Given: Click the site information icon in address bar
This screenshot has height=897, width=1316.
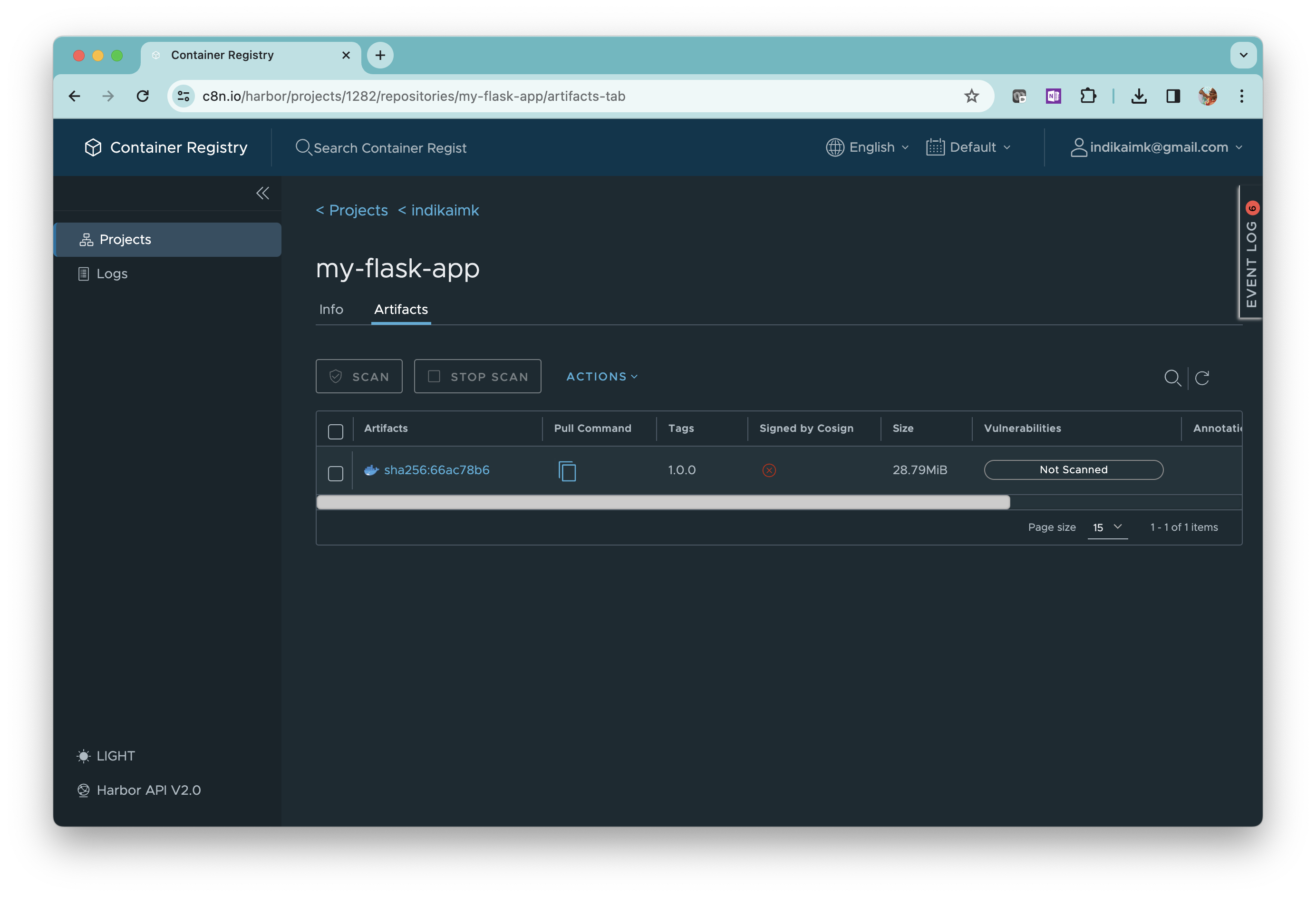Looking at the screenshot, I should pos(184,97).
